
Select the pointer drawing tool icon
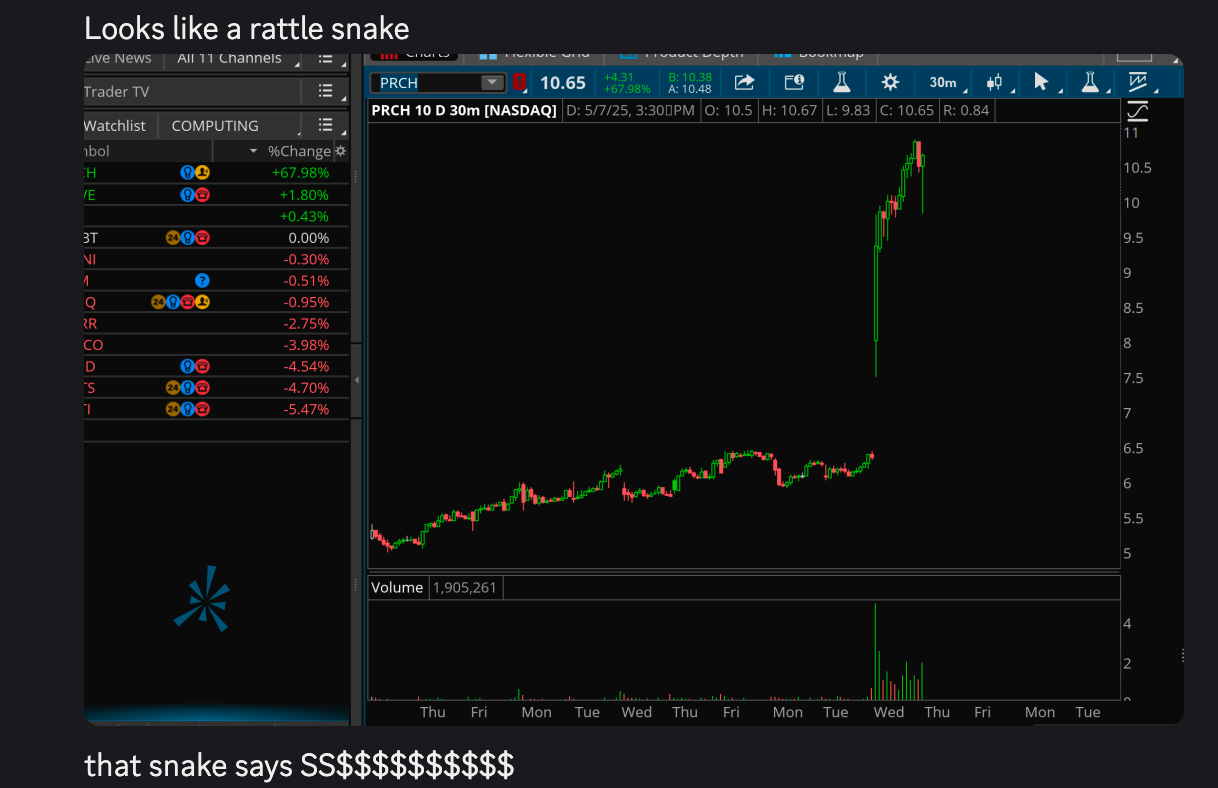point(1041,83)
